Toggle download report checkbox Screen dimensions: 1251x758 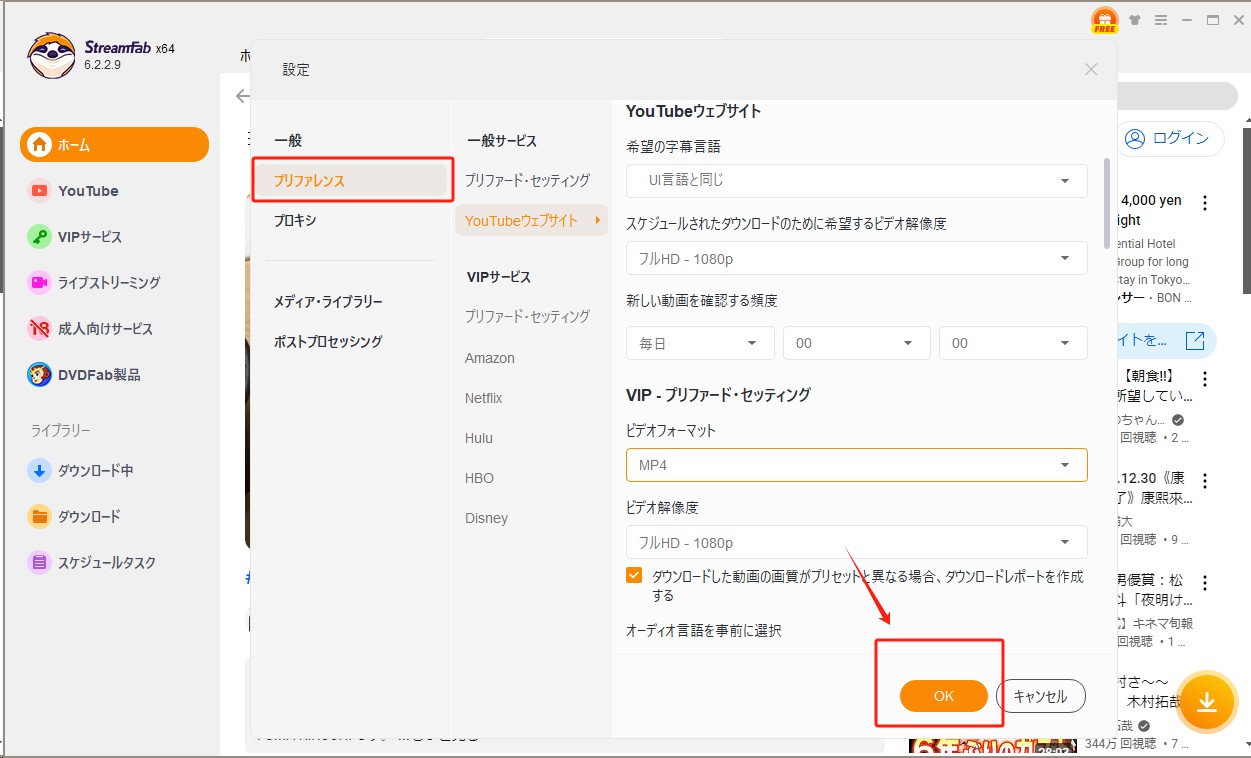pyautogui.click(x=634, y=575)
